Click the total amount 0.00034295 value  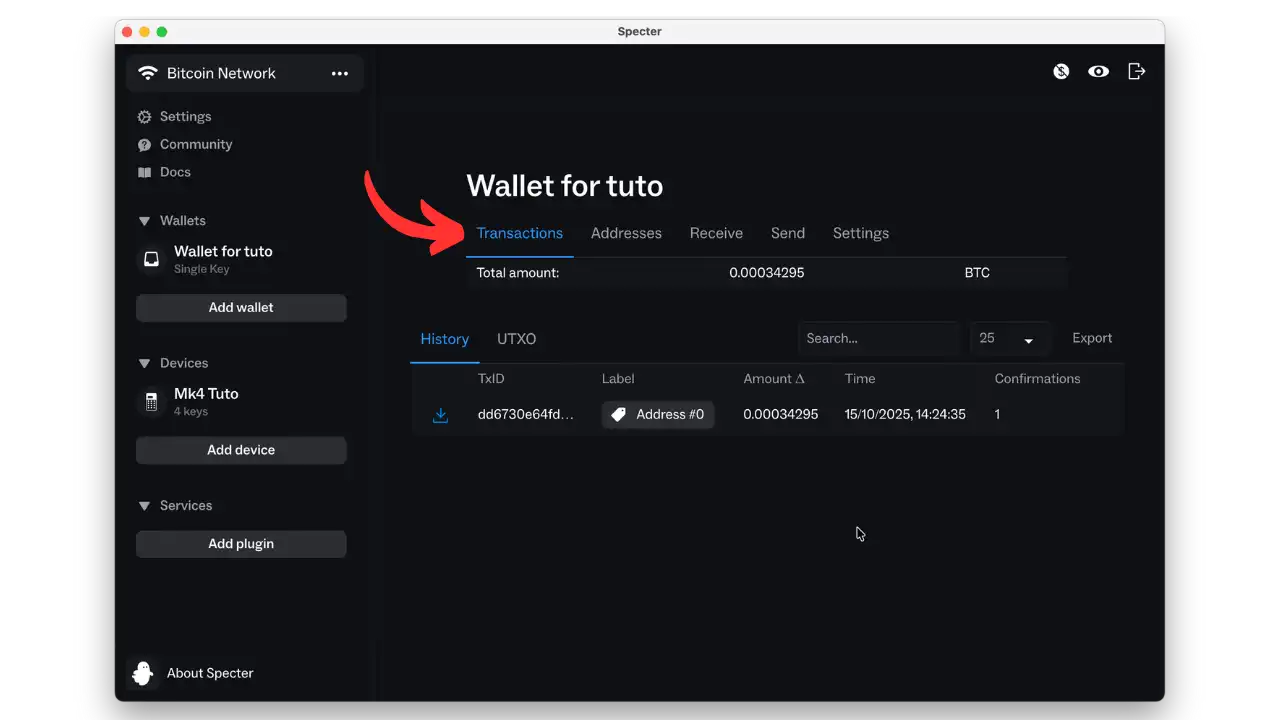point(767,273)
